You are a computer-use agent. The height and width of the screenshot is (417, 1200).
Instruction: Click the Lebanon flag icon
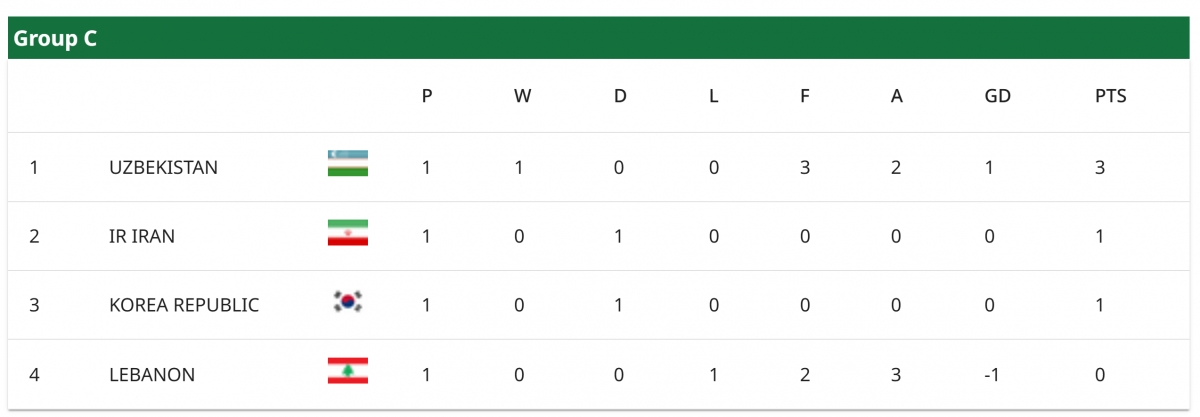[x=347, y=371]
